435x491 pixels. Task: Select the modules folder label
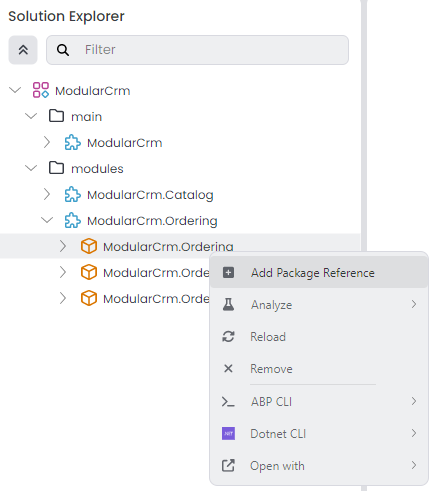(97, 169)
